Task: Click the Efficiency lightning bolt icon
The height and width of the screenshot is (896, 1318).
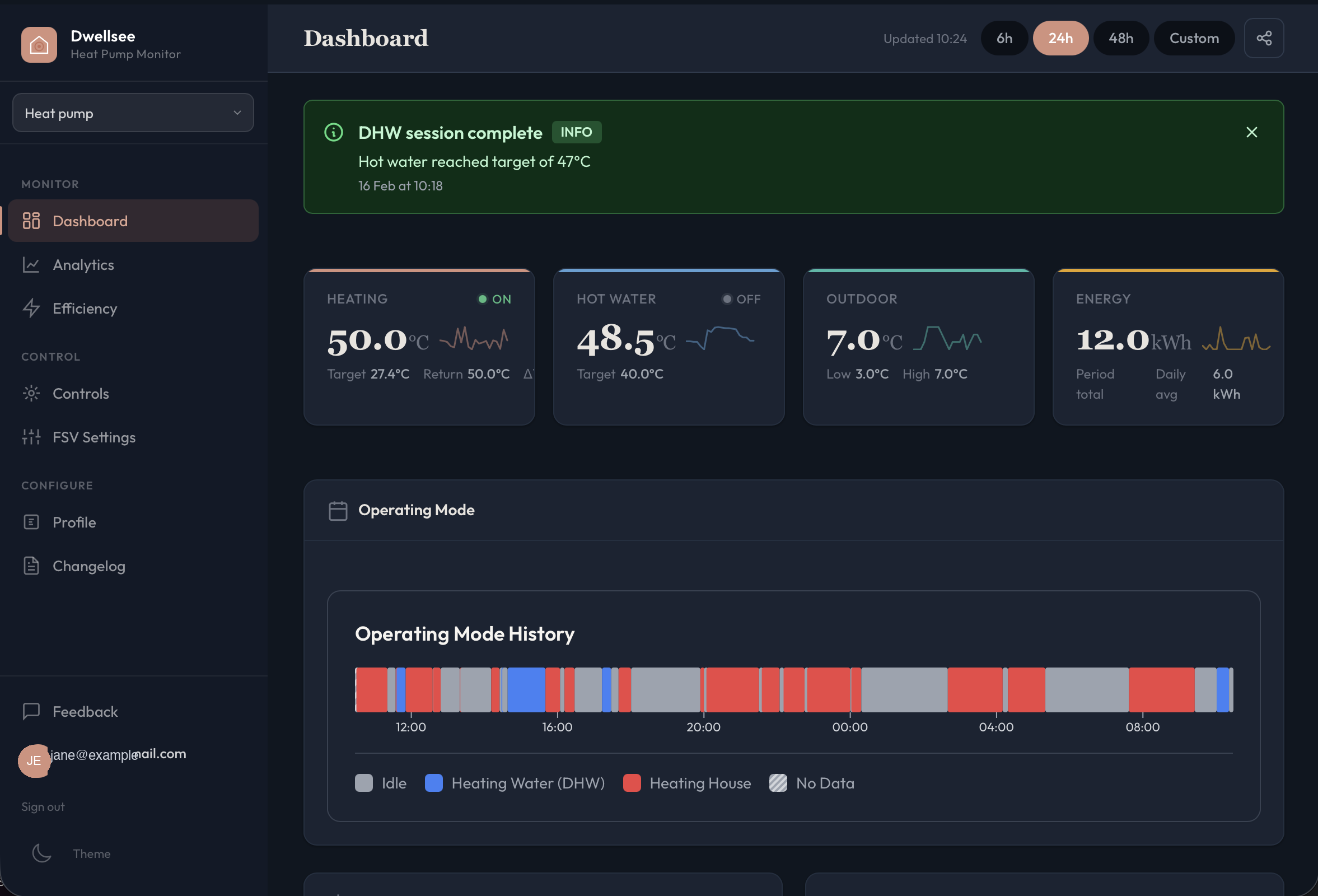Action: tap(31, 308)
